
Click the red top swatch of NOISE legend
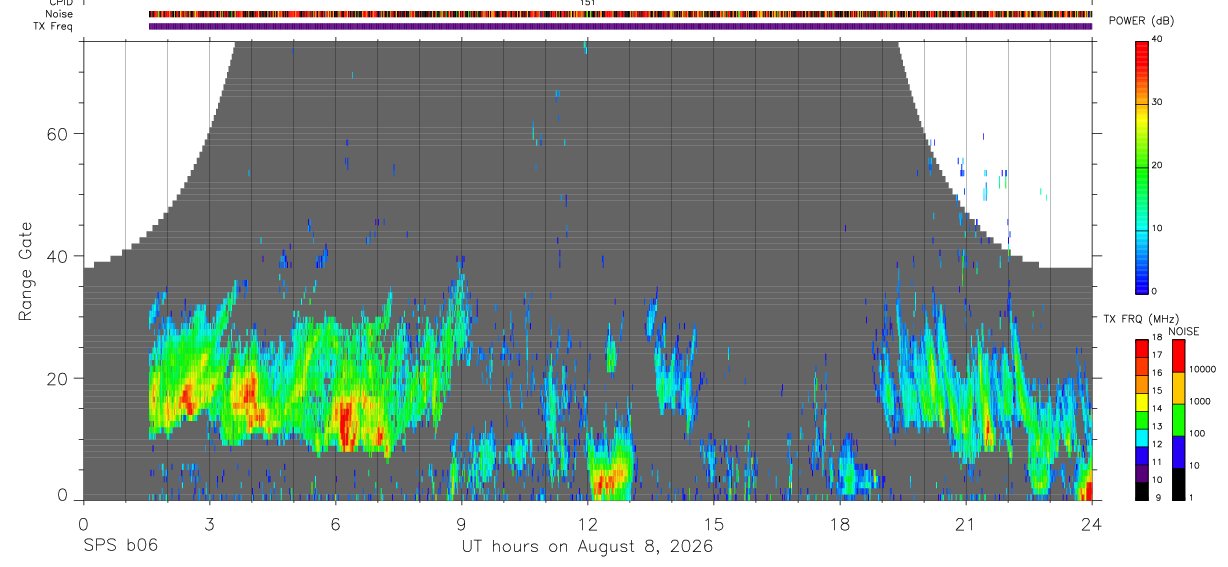(1177, 356)
